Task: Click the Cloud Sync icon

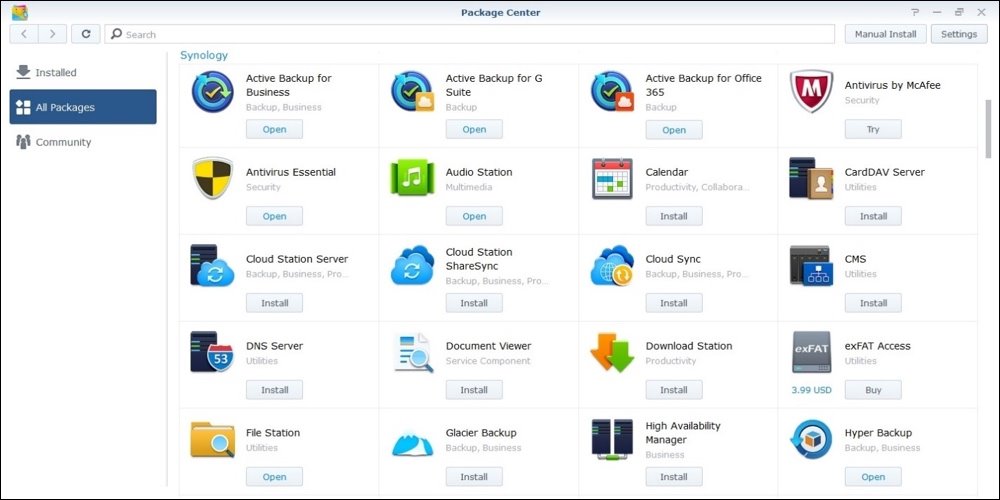Action: pyautogui.click(x=612, y=266)
